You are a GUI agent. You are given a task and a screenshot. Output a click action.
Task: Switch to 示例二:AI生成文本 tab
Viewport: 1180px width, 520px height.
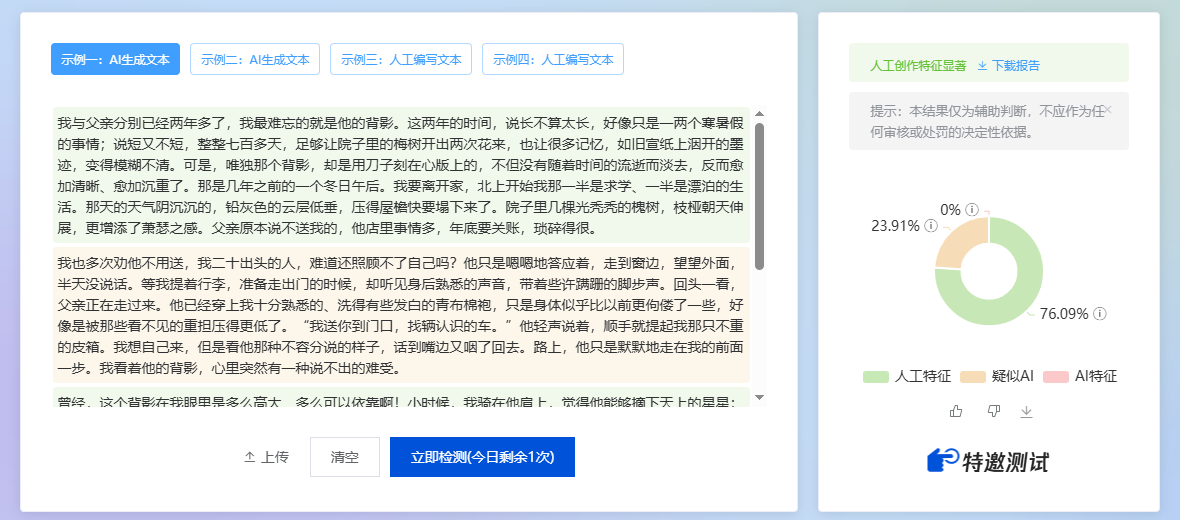255,59
